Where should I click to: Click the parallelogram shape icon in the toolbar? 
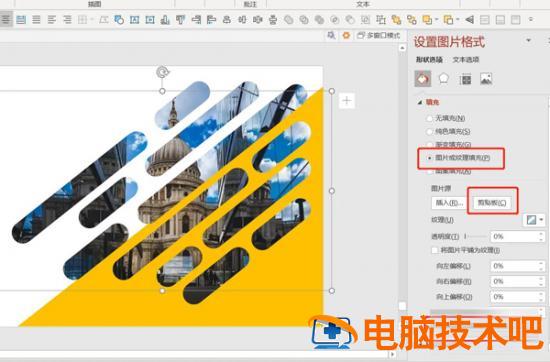tap(103, 20)
